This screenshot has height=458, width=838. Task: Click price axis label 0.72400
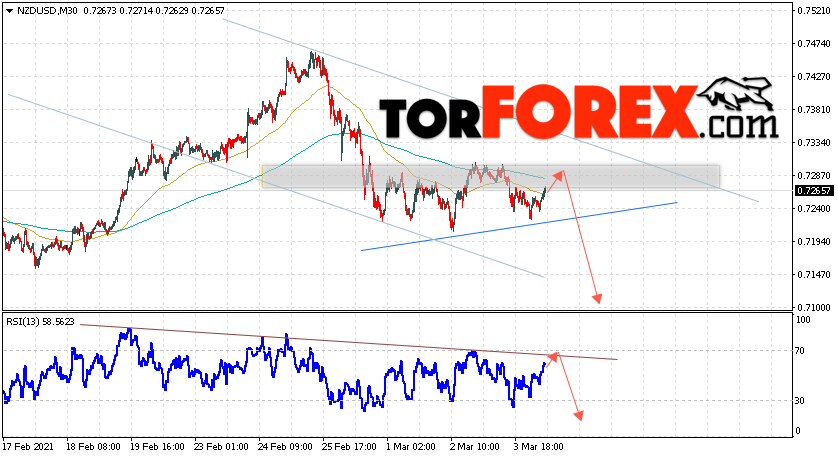click(813, 208)
